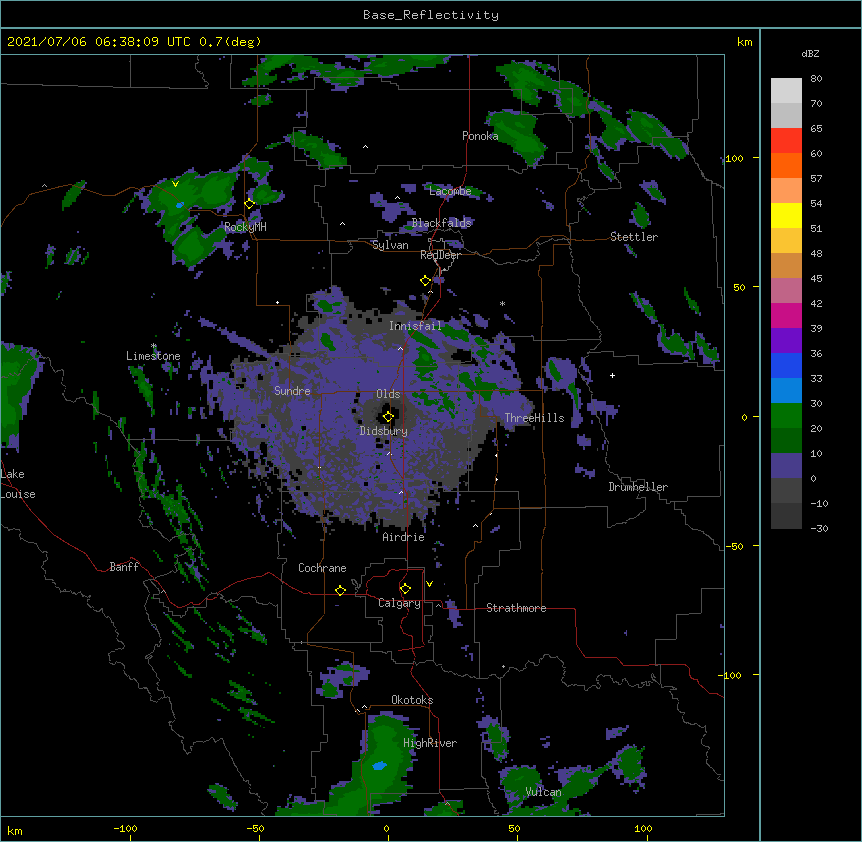Click the Sundre label
This screenshot has height=842, width=862.
292,391
